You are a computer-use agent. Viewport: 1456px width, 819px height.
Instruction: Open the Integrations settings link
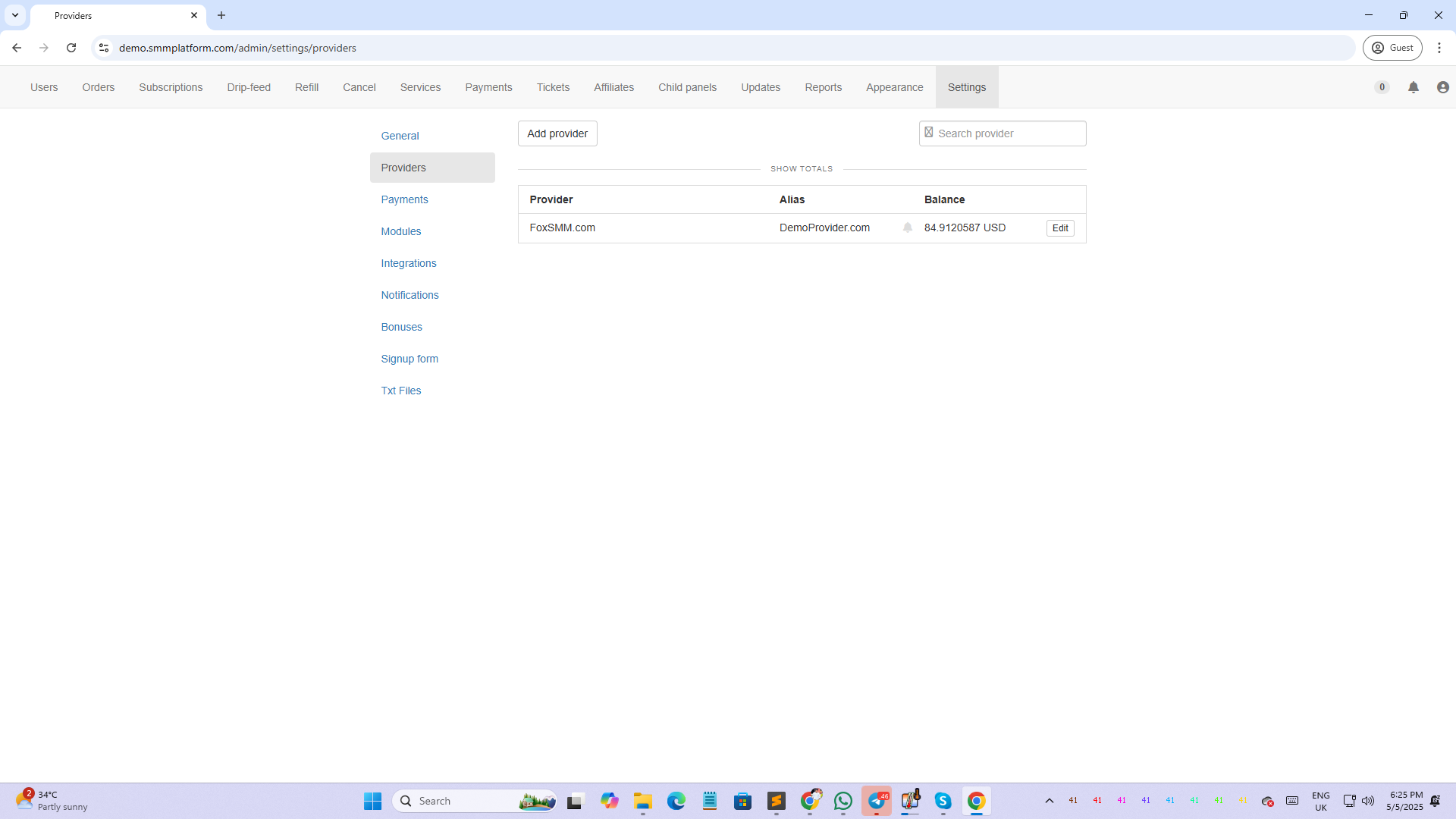(x=408, y=263)
